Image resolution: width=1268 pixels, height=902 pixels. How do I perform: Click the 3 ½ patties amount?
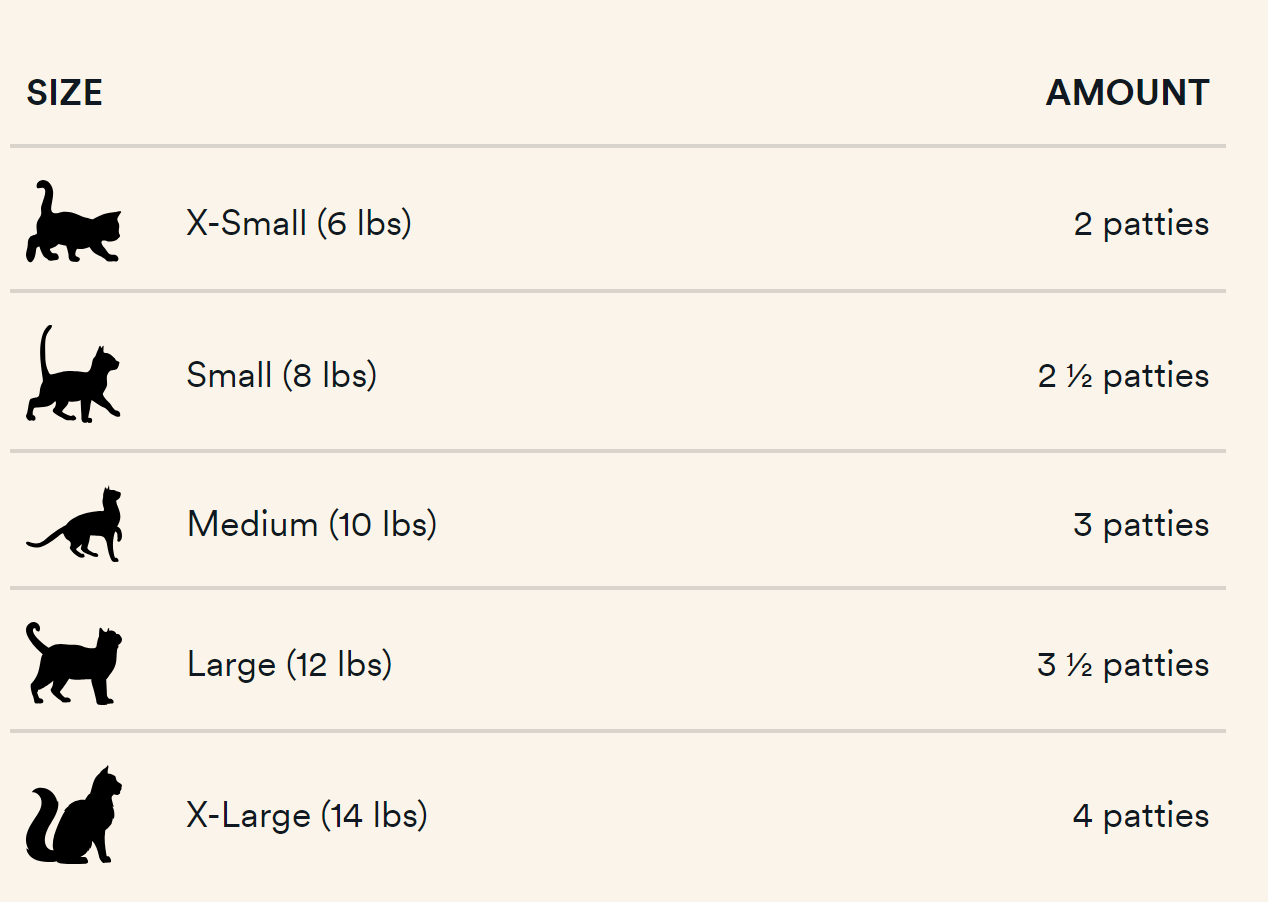pyautogui.click(x=1123, y=665)
